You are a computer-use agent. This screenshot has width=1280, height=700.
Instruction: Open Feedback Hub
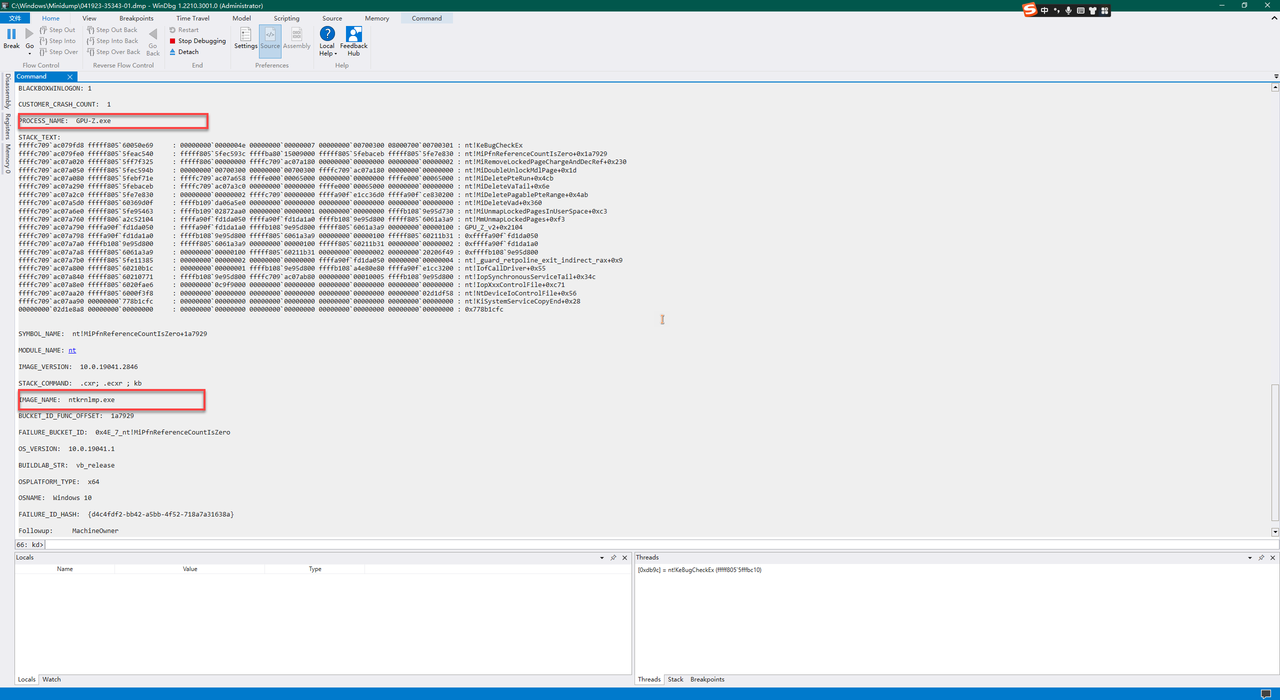353,41
